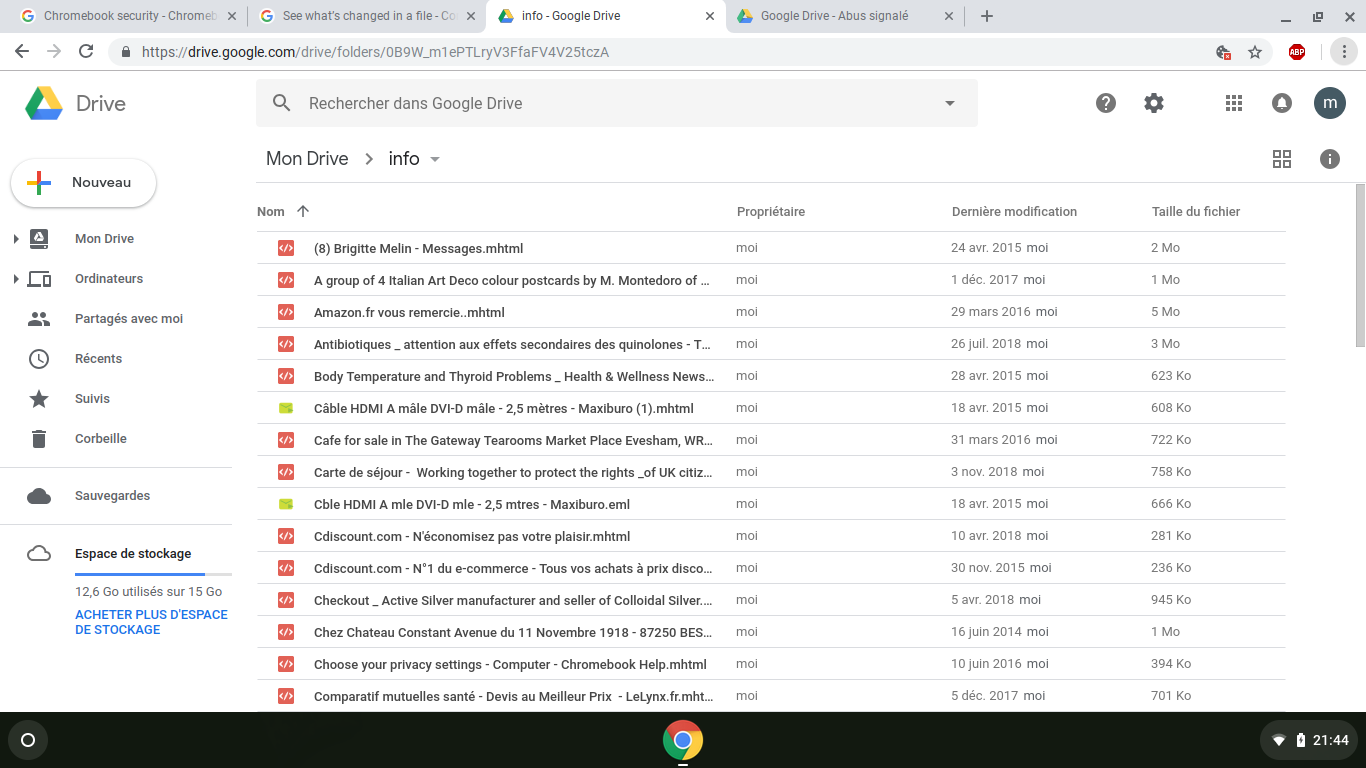Open the notifications bell icon
The height and width of the screenshot is (768, 1366).
(1281, 103)
